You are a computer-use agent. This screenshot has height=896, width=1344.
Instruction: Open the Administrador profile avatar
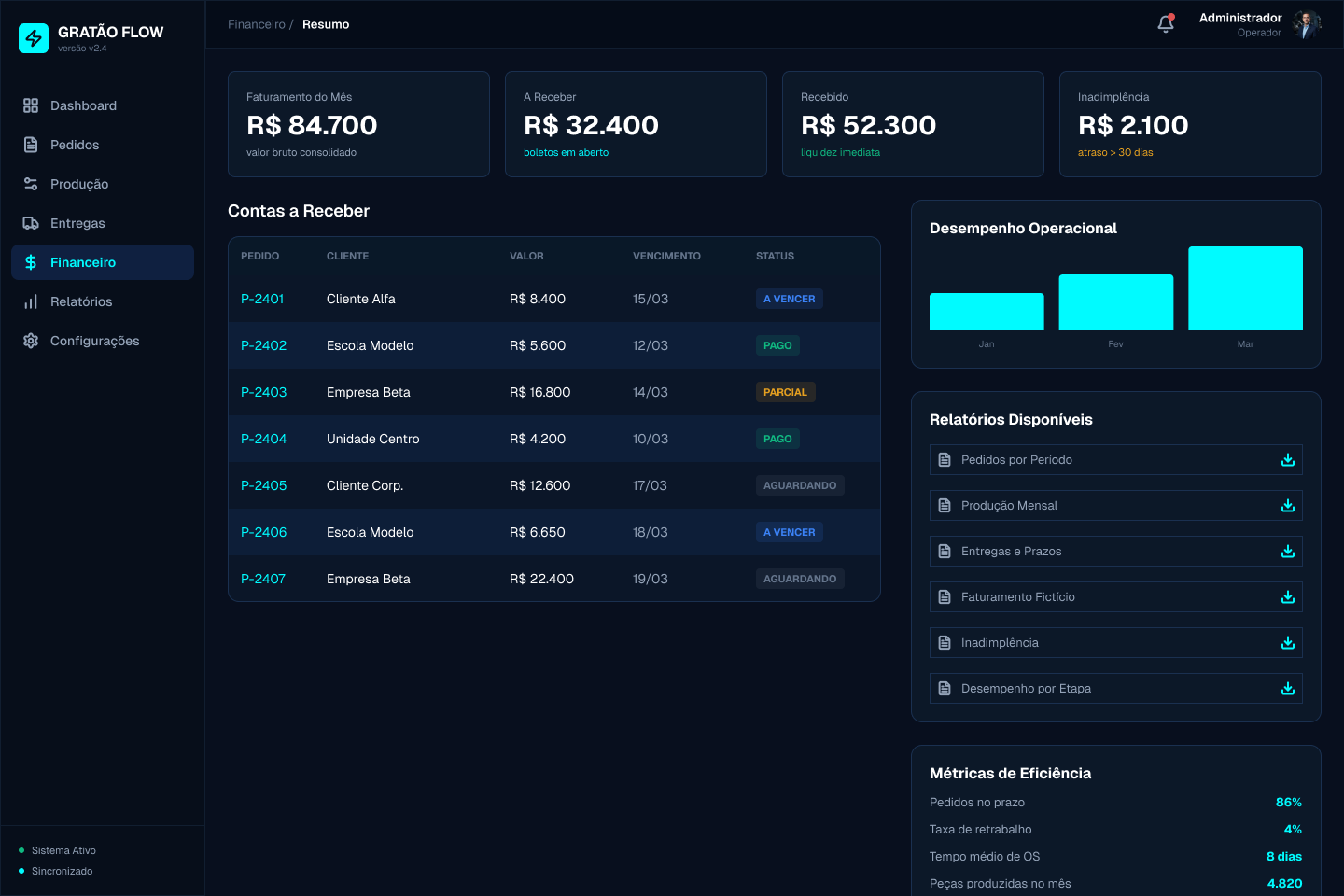(x=1307, y=24)
